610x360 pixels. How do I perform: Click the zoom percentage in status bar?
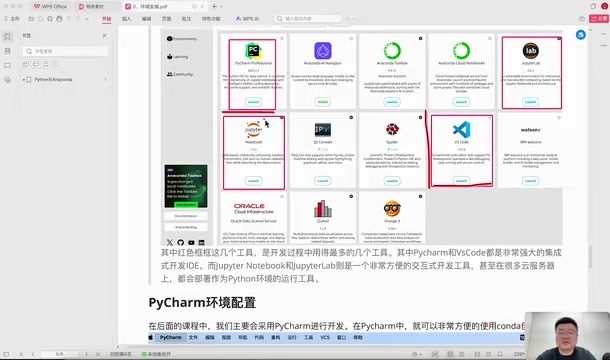click(519, 354)
